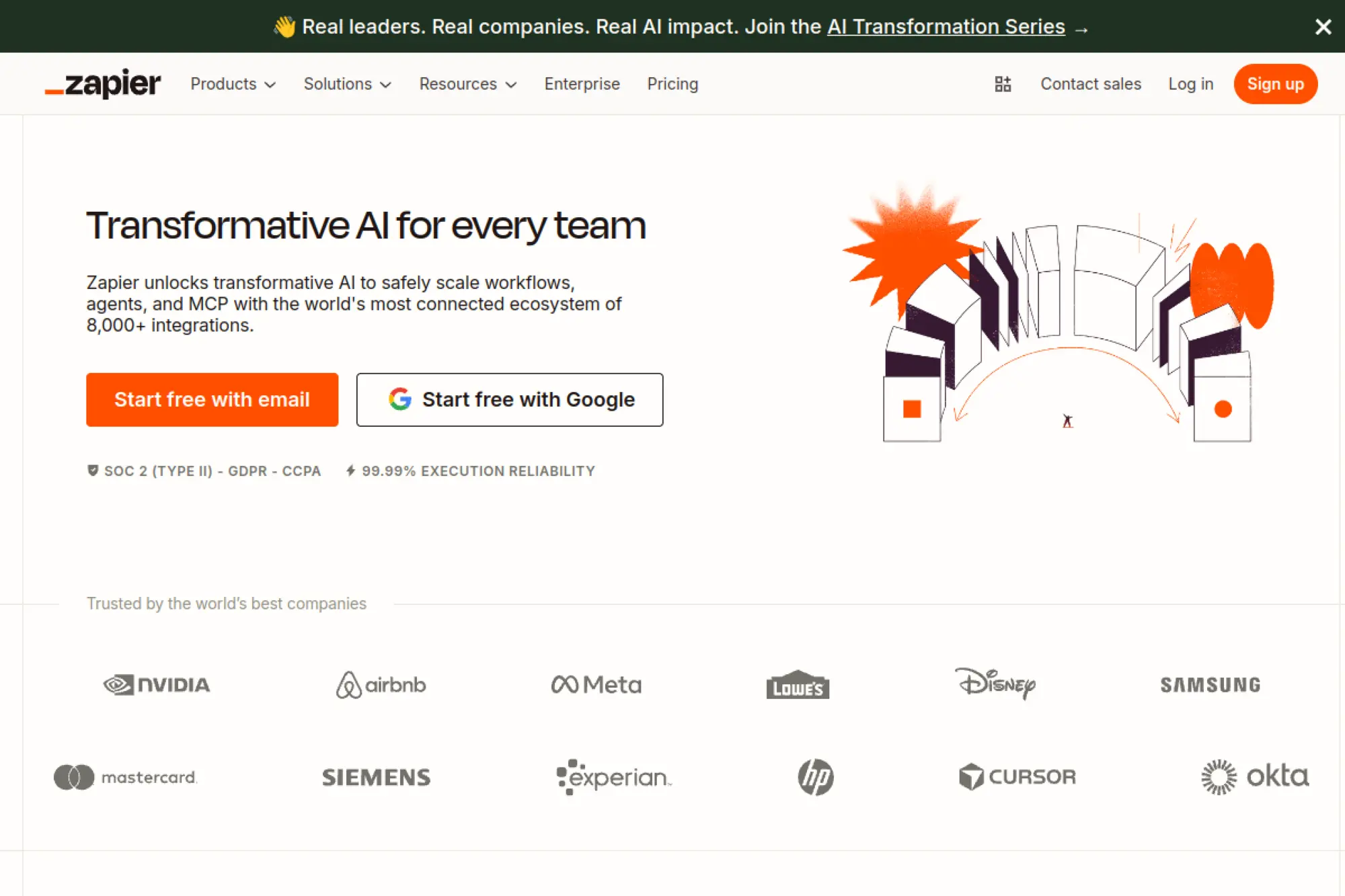Select Enterprise in the navigation menu
This screenshot has height=896, width=1345.
(582, 84)
